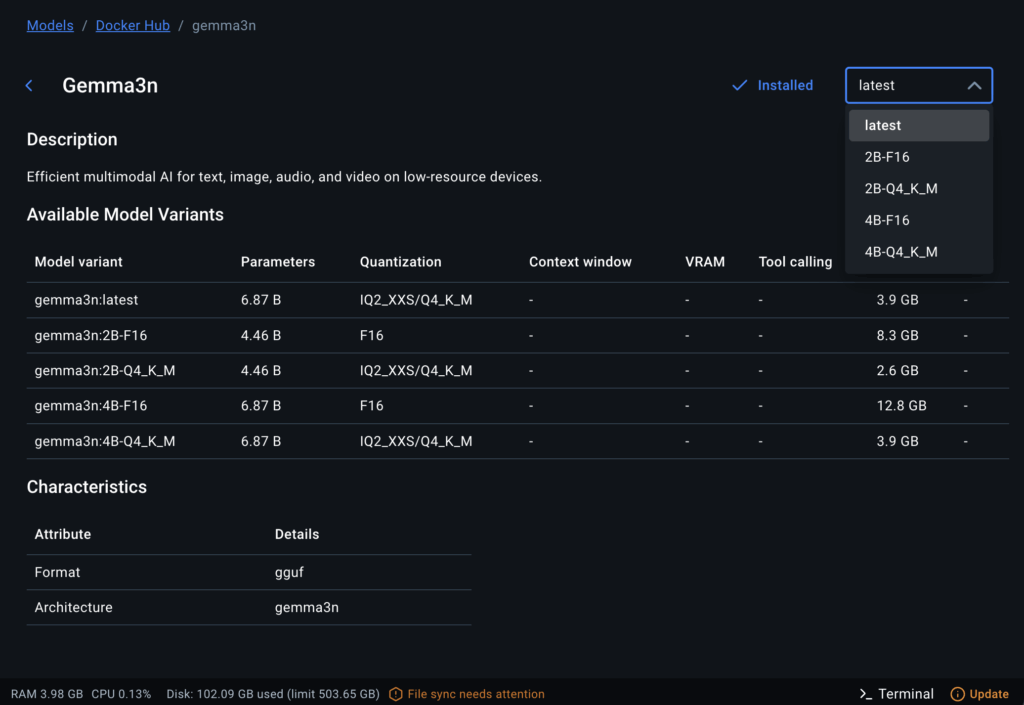Screen dimensions: 1024x705
Task: Open the Models breadcrumb link
Action: 50,25
